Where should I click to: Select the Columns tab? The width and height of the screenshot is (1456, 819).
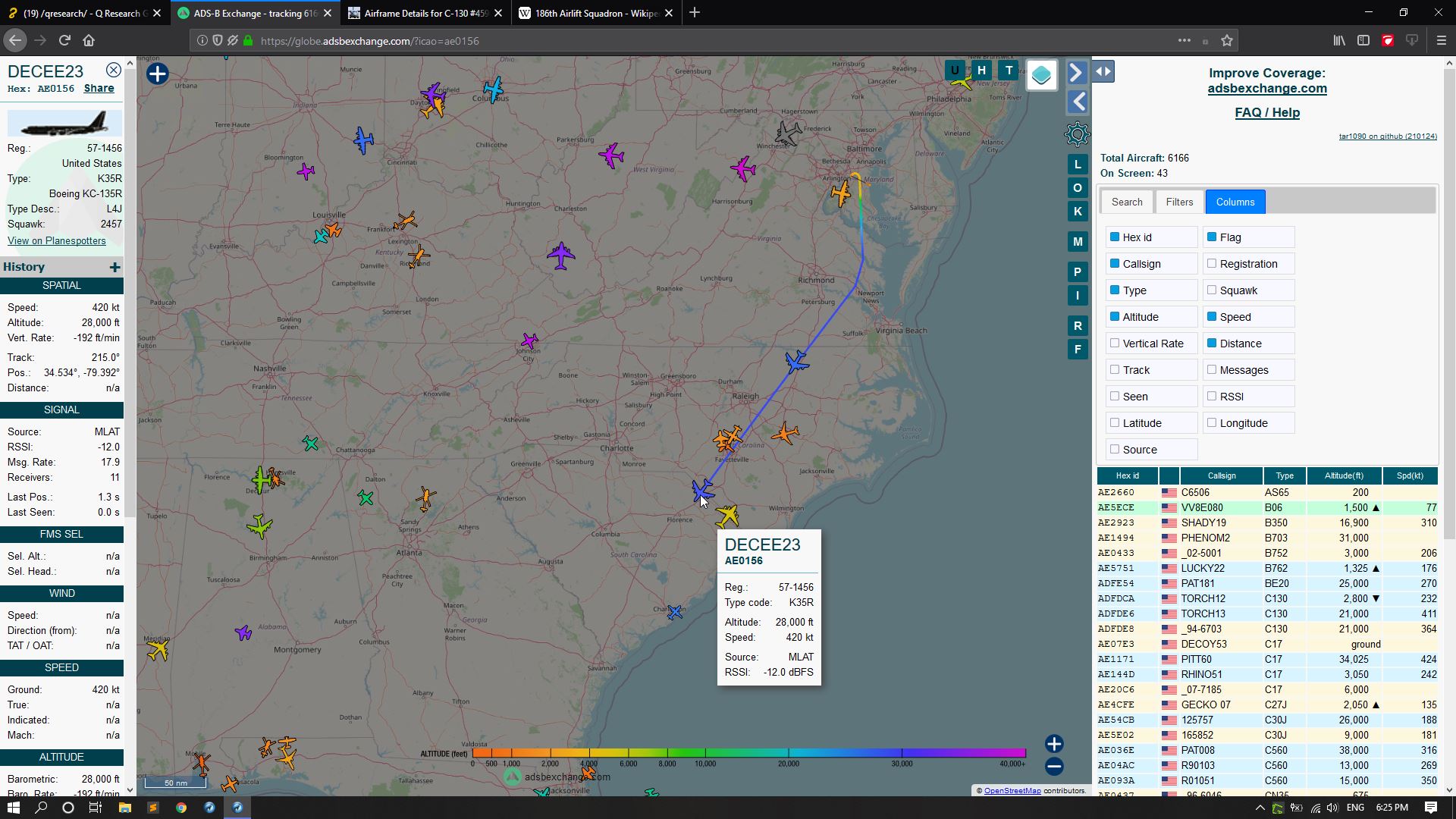pyautogui.click(x=1235, y=202)
